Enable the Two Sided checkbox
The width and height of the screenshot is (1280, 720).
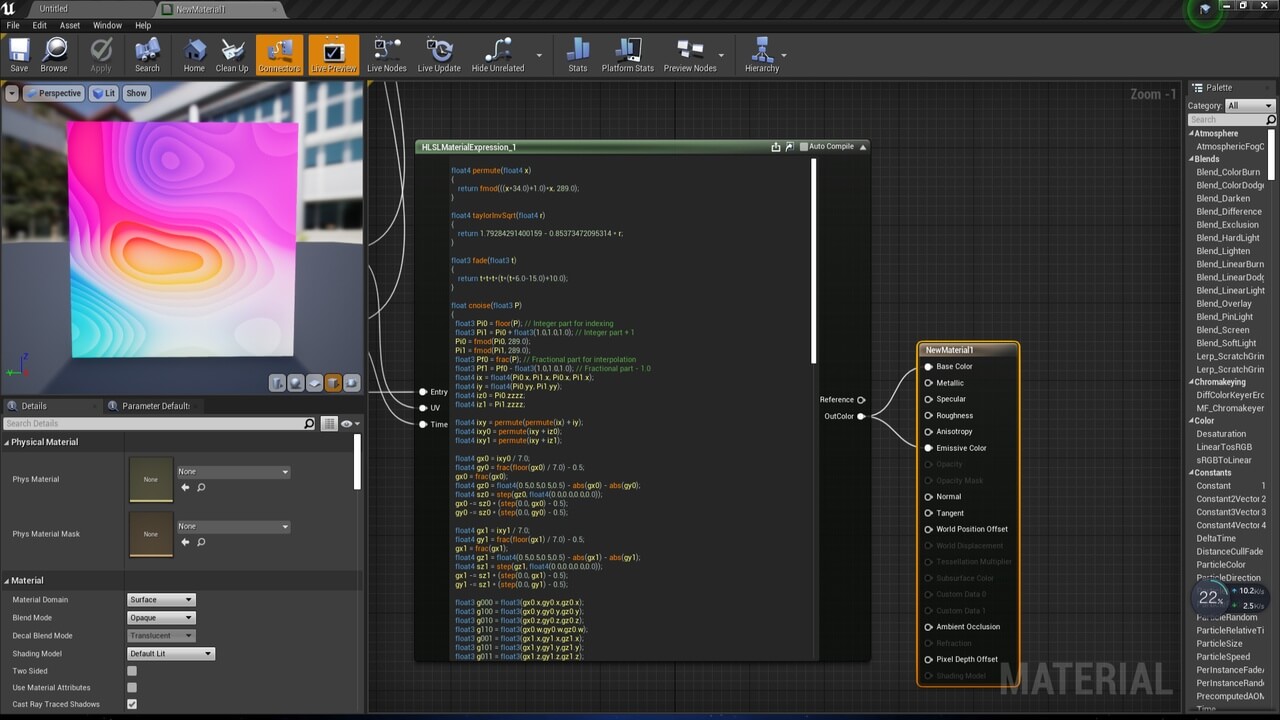click(132, 671)
